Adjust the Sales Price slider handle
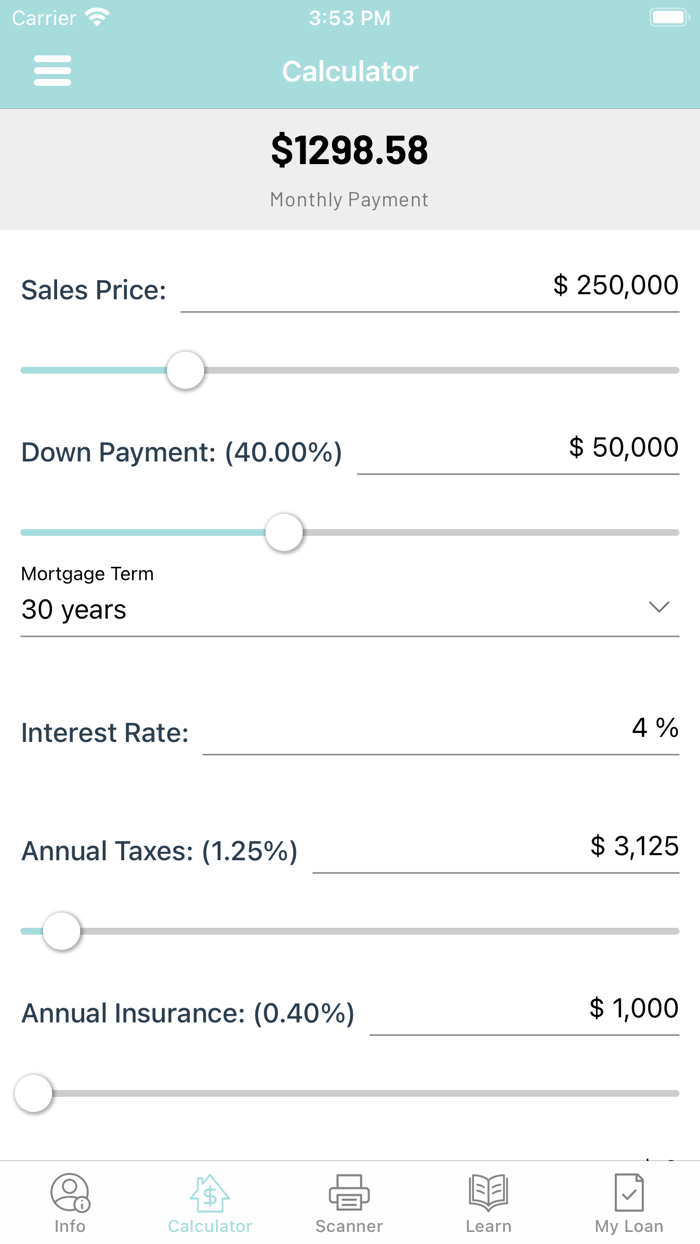Viewport: 700px width, 1244px height. (x=185, y=370)
